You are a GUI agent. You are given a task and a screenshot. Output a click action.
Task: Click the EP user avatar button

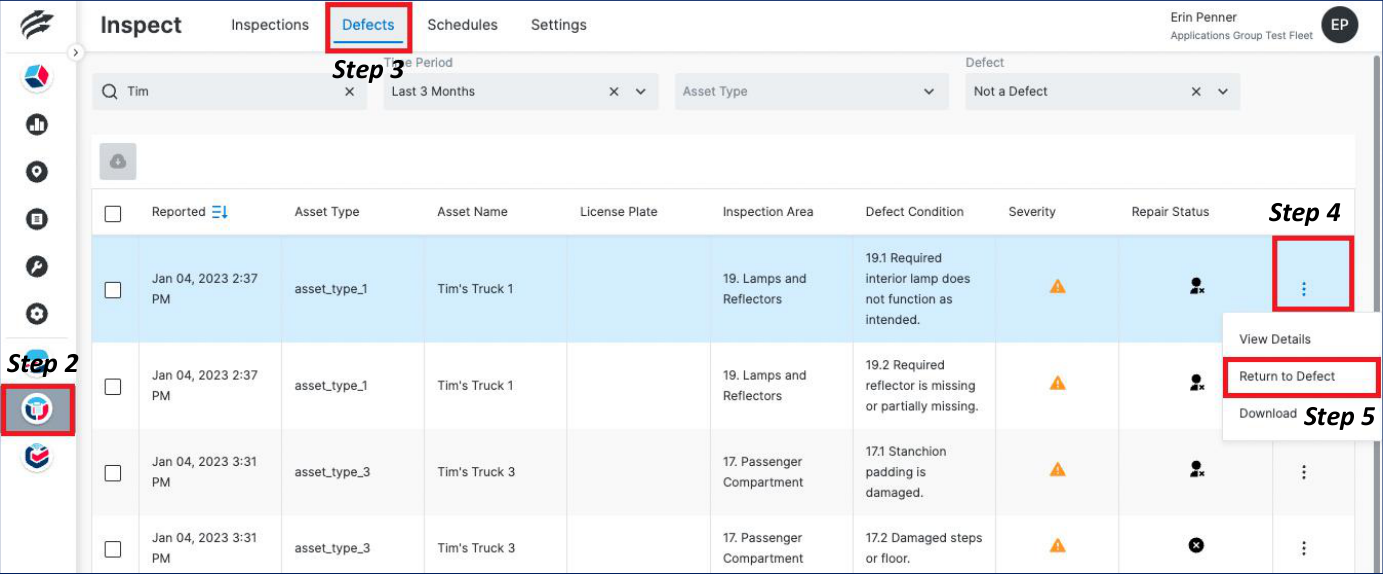[1339, 25]
